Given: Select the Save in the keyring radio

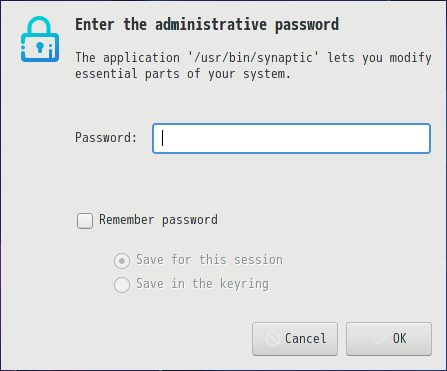Looking at the screenshot, I should [x=122, y=285].
